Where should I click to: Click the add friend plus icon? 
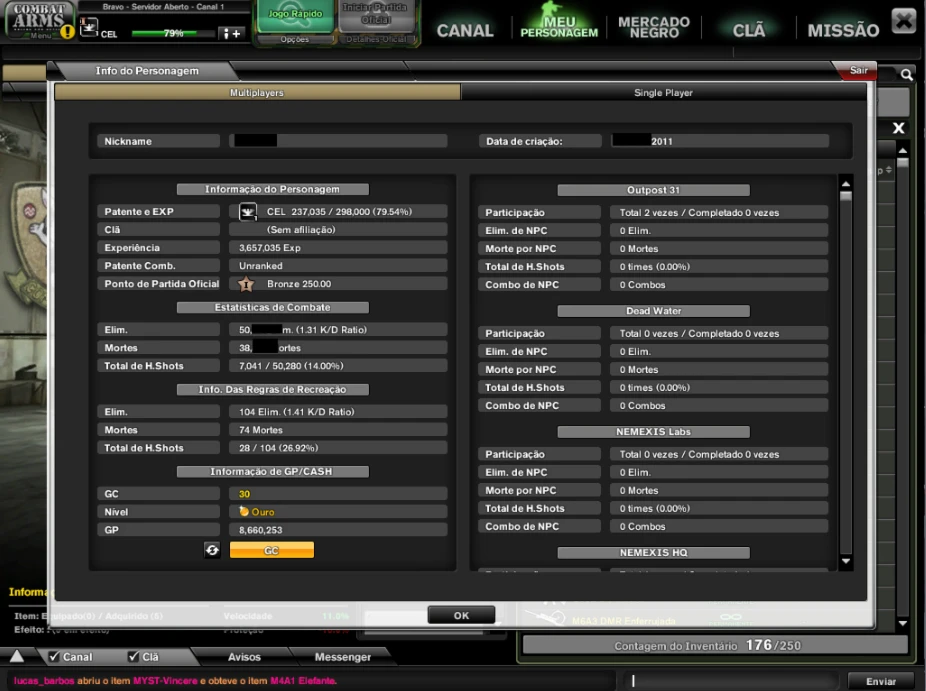coord(231,34)
